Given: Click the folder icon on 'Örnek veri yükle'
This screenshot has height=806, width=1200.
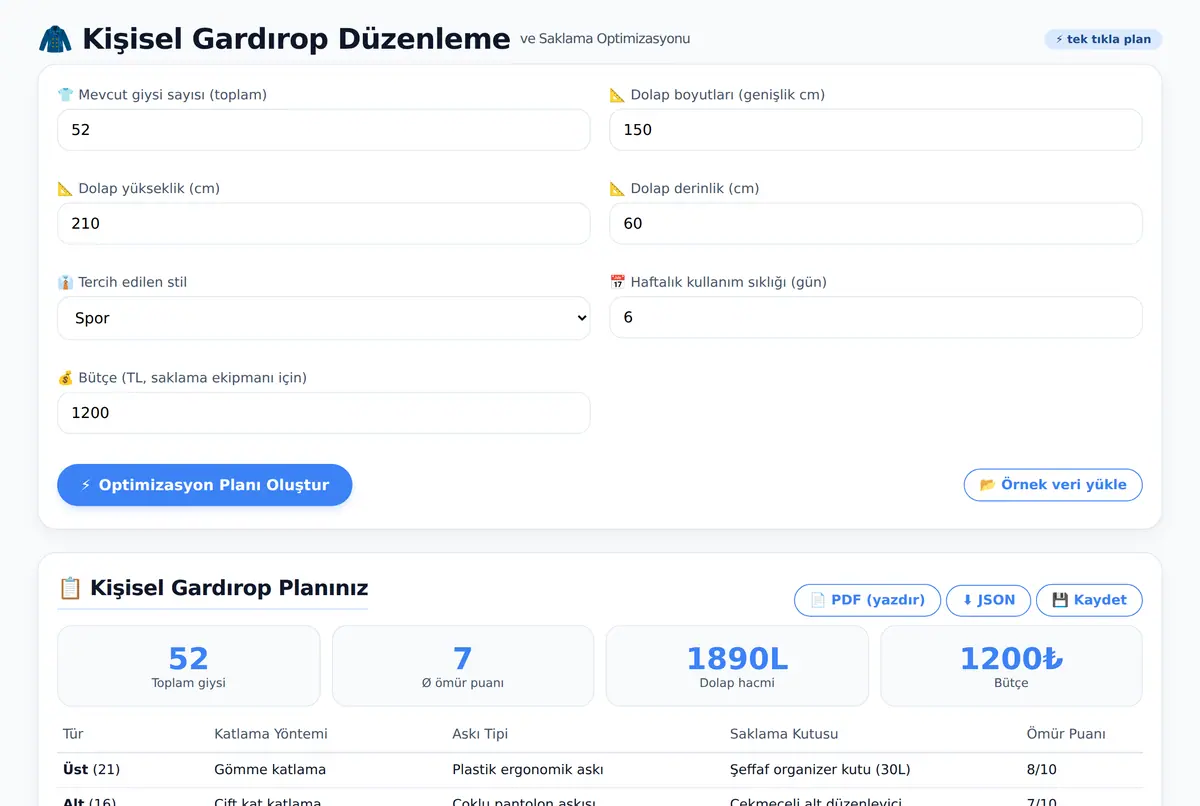Looking at the screenshot, I should click(x=988, y=485).
